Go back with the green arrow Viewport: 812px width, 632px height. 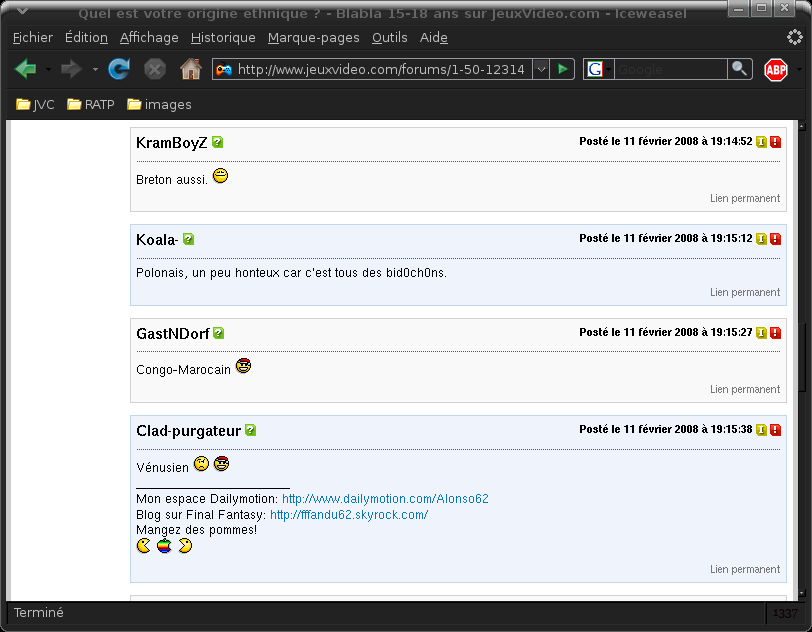[x=25, y=69]
